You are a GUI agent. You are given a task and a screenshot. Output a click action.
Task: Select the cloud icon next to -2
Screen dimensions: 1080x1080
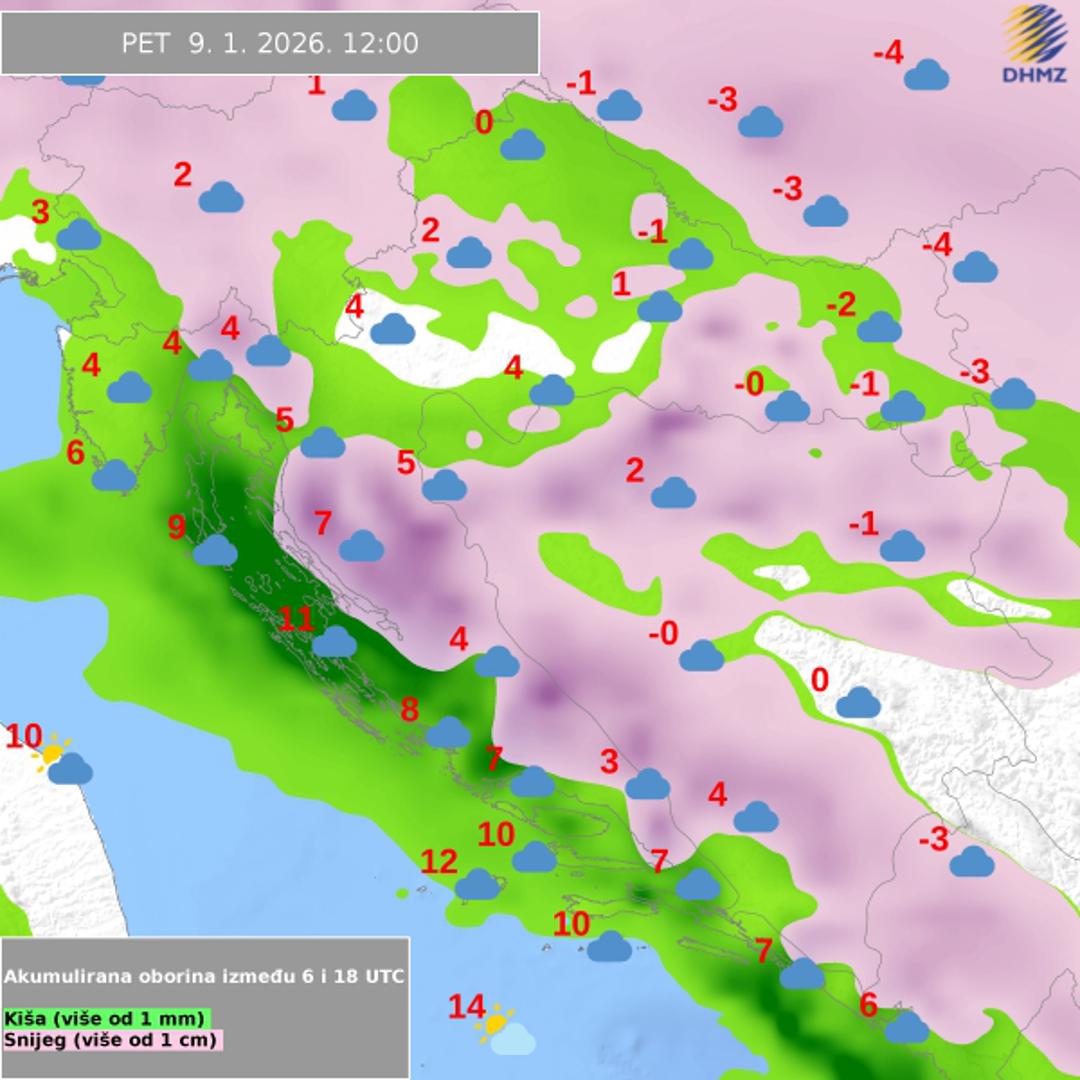[x=880, y=327]
